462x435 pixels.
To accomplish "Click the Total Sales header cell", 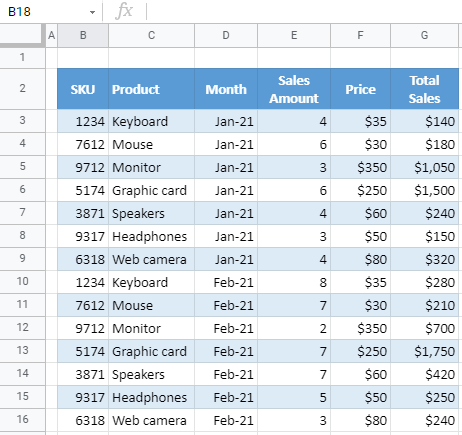I will pyautogui.click(x=425, y=89).
